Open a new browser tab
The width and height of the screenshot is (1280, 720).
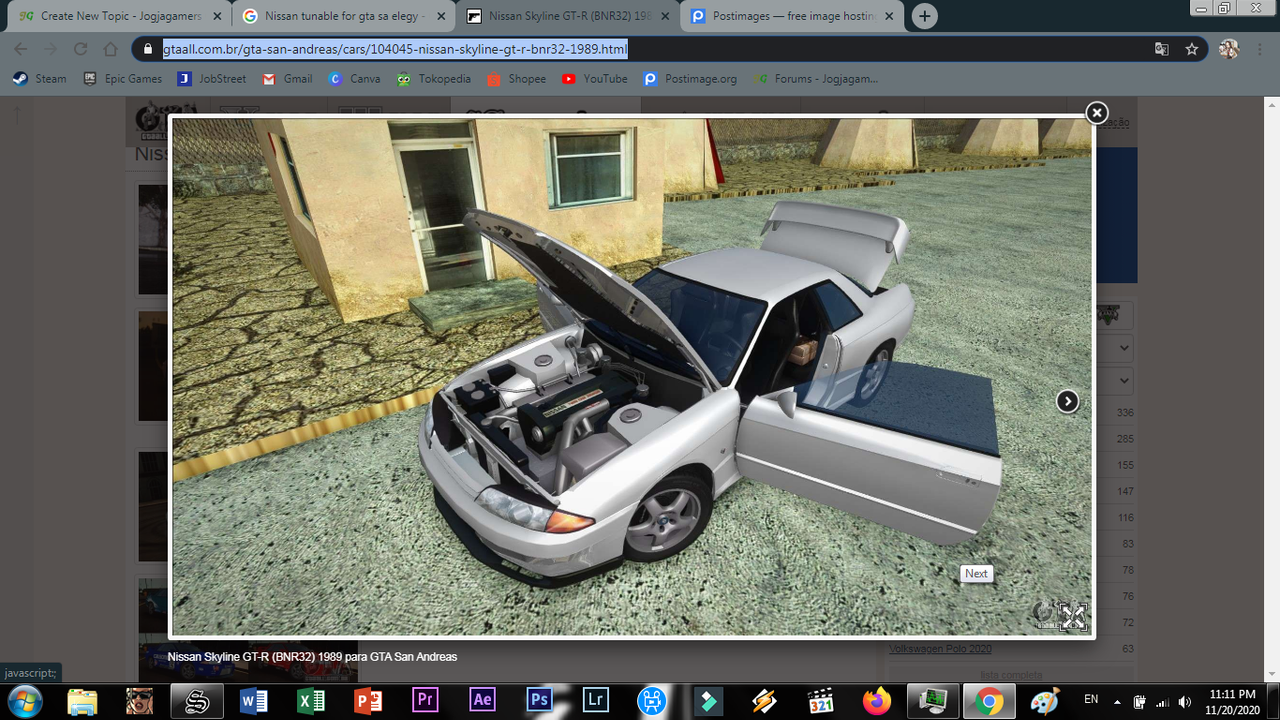coord(925,16)
